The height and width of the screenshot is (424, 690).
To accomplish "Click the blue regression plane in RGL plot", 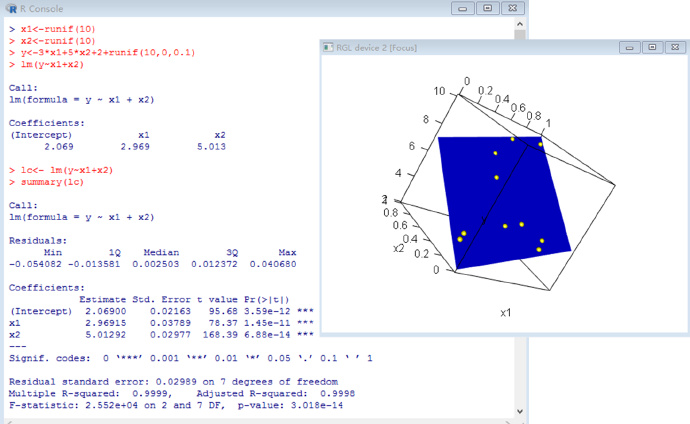I will [504, 202].
